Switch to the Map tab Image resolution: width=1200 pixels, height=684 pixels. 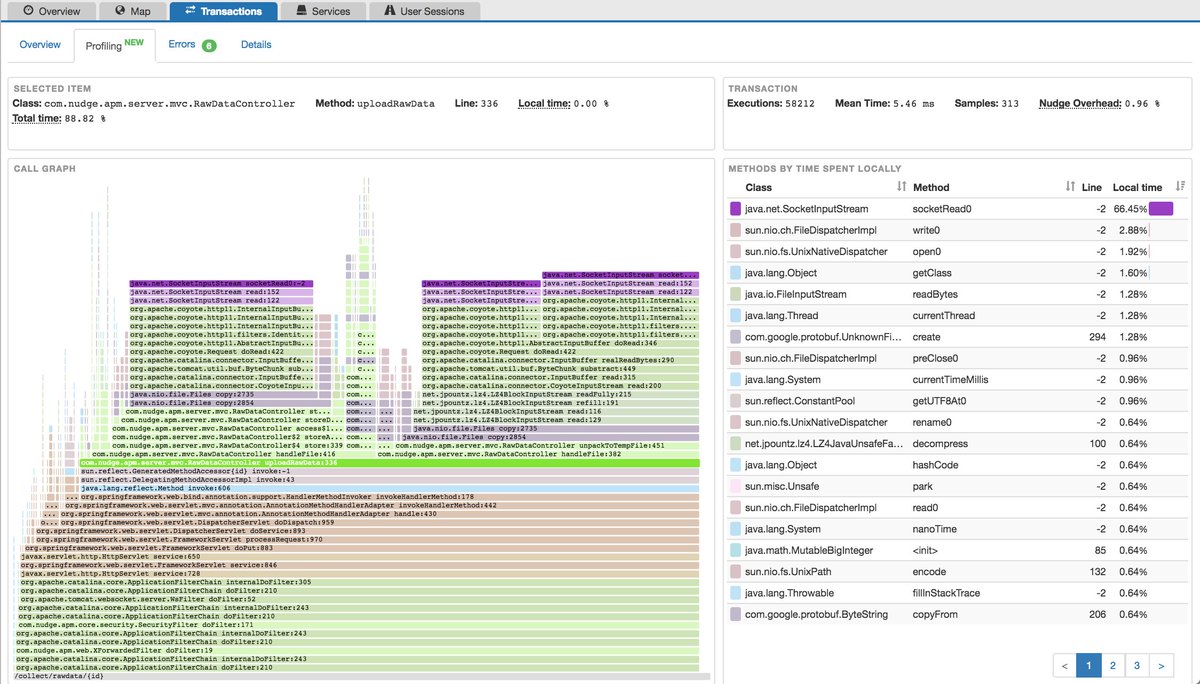pyautogui.click(x=132, y=11)
